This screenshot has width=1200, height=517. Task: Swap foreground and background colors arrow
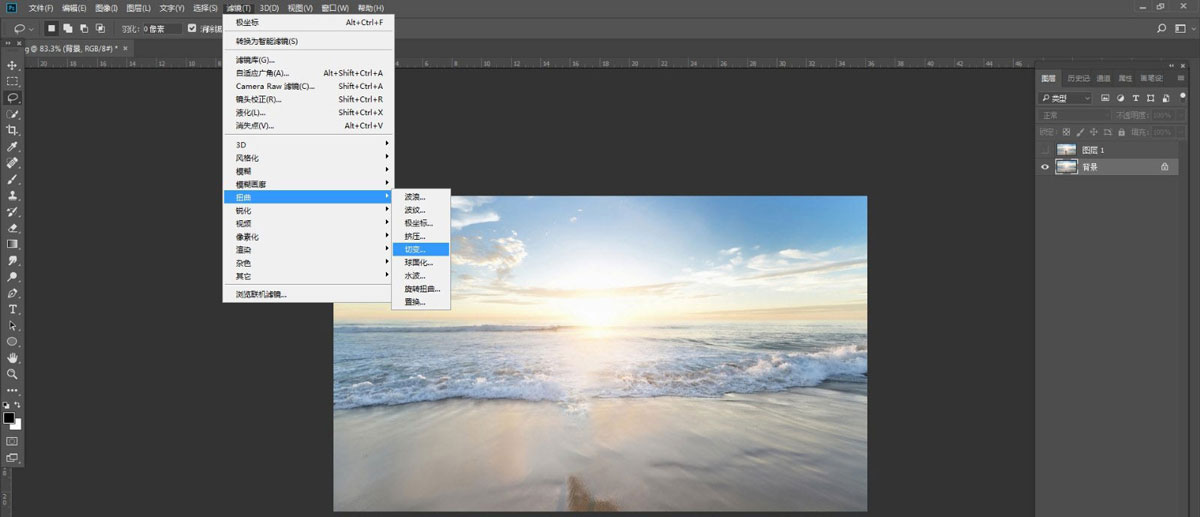coord(18,406)
